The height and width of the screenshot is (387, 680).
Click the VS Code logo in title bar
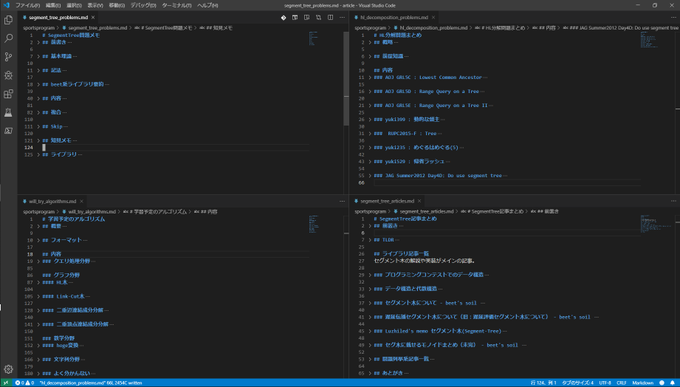coord(6,5)
